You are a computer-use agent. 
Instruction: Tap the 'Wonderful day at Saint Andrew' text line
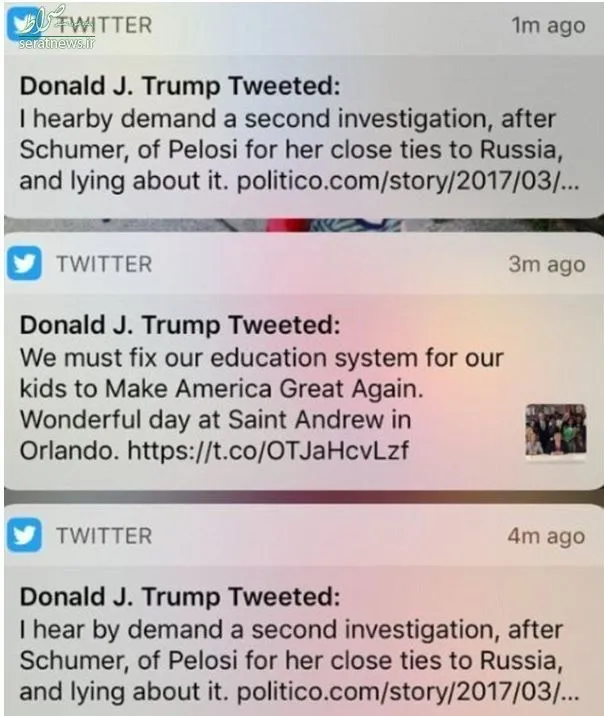(215, 420)
